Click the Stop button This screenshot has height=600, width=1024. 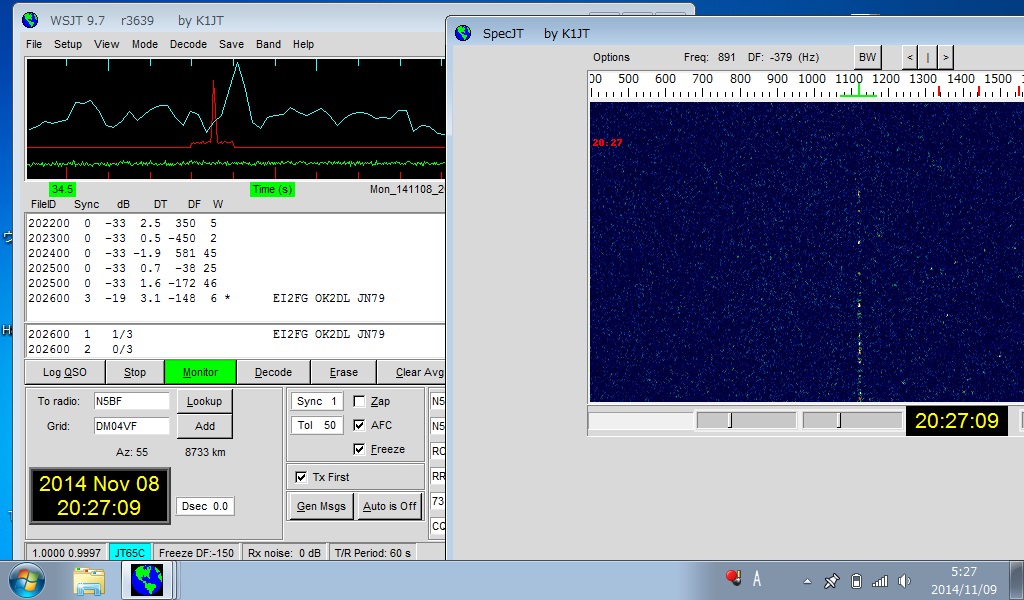pos(135,372)
